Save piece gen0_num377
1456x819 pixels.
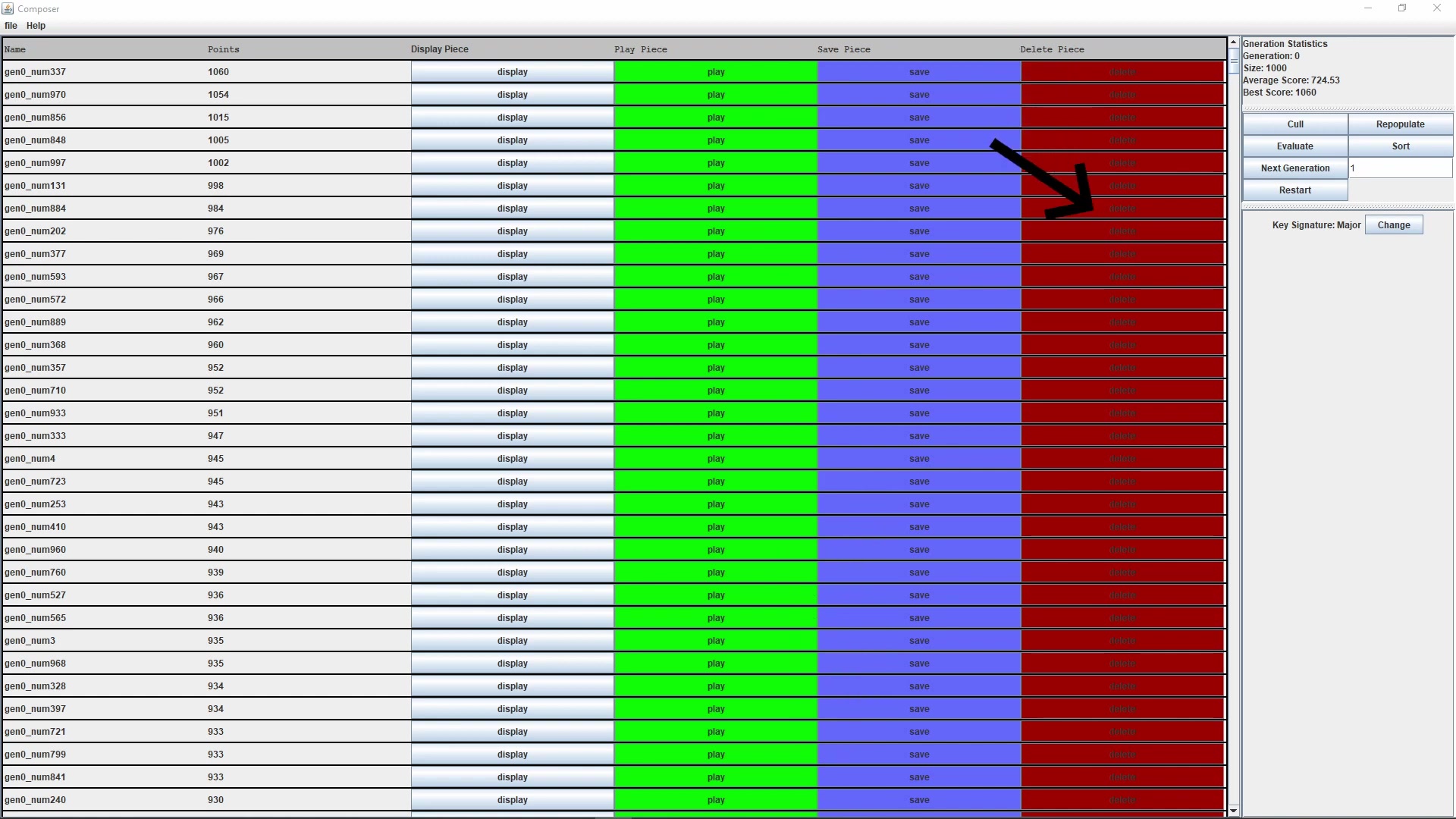tap(919, 254)
